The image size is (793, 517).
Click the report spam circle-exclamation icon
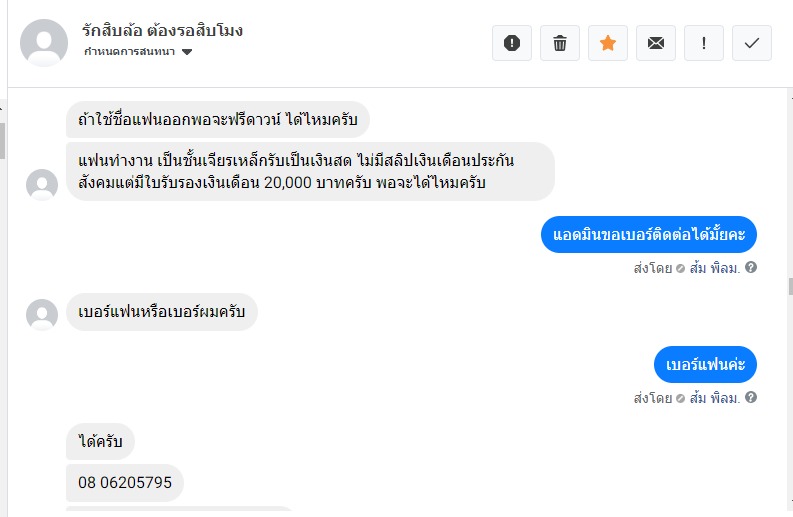[512, 43]
